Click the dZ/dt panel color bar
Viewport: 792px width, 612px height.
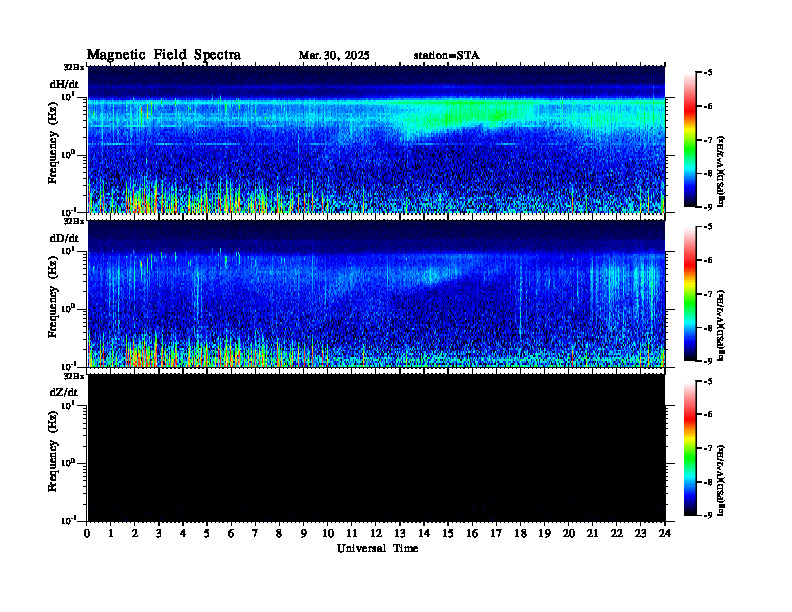tap(689, 448)
